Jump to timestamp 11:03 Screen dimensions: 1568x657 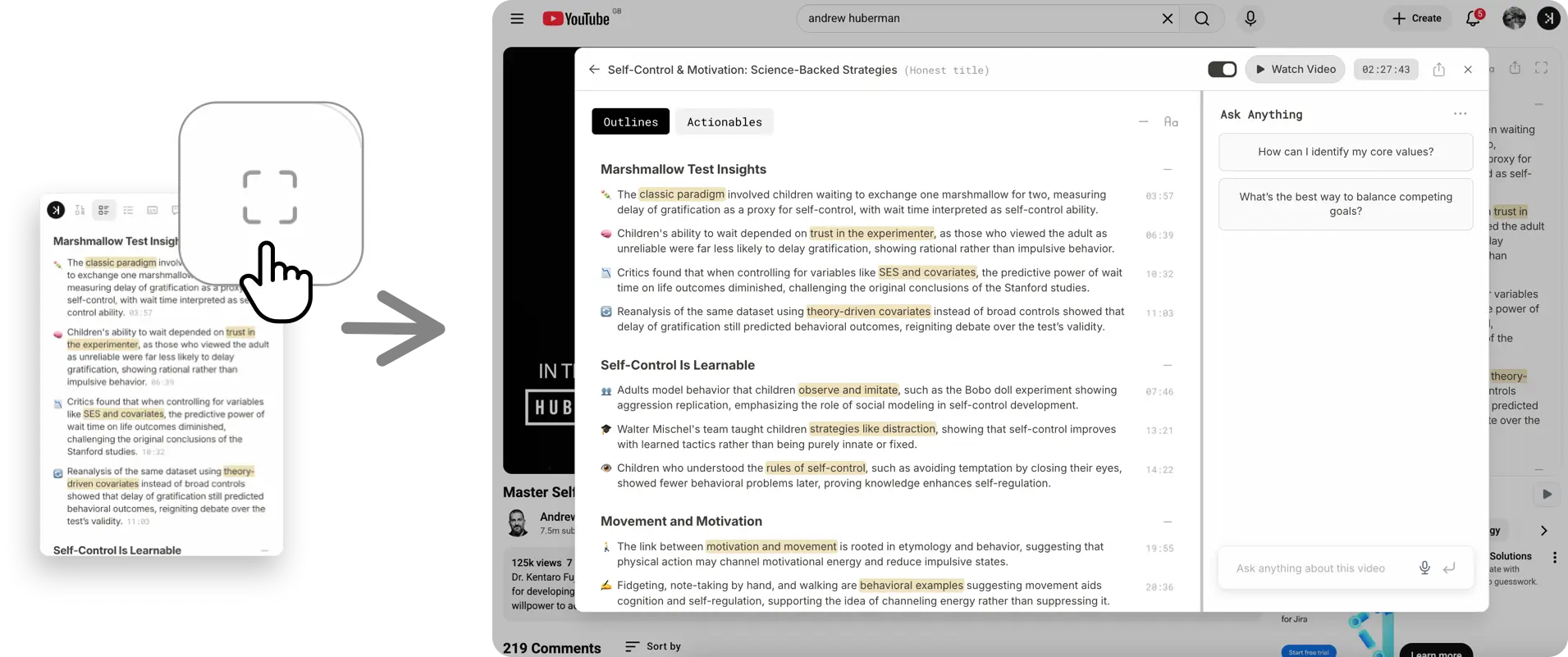point(1159,313)
